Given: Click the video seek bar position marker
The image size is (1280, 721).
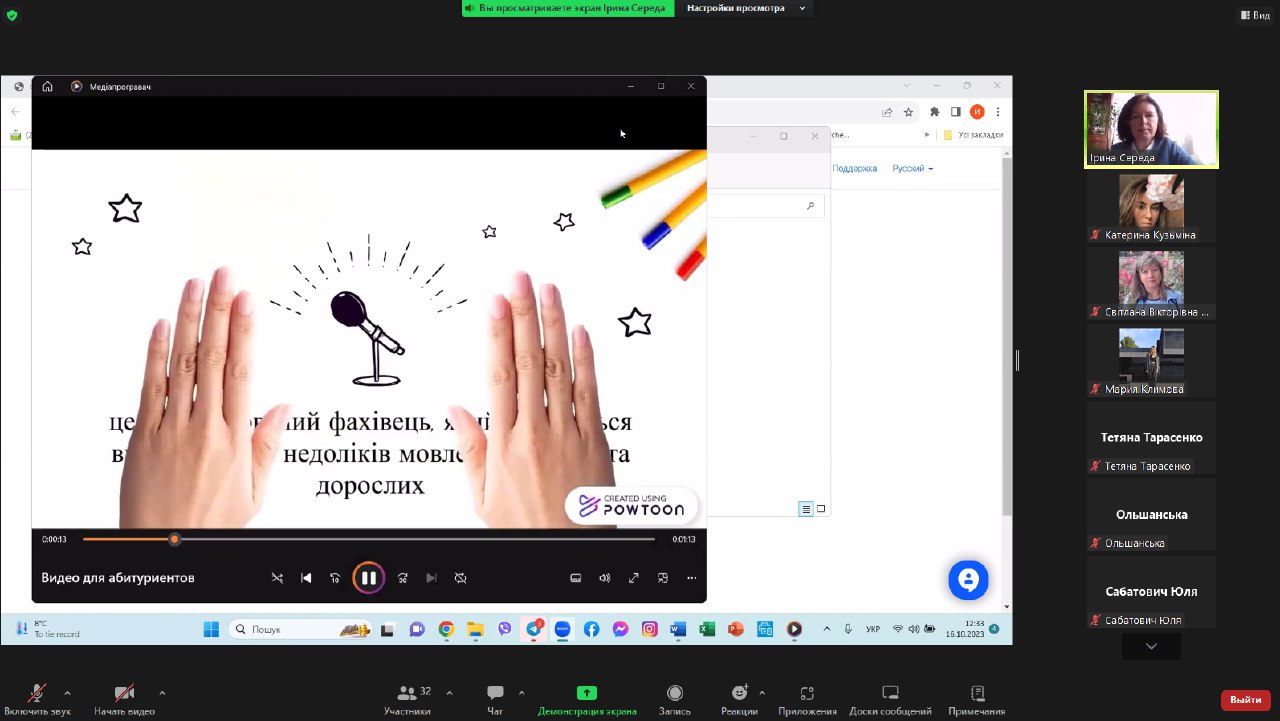Looking at the screenshot, I should pyautogui.click(x=174, y=539).
